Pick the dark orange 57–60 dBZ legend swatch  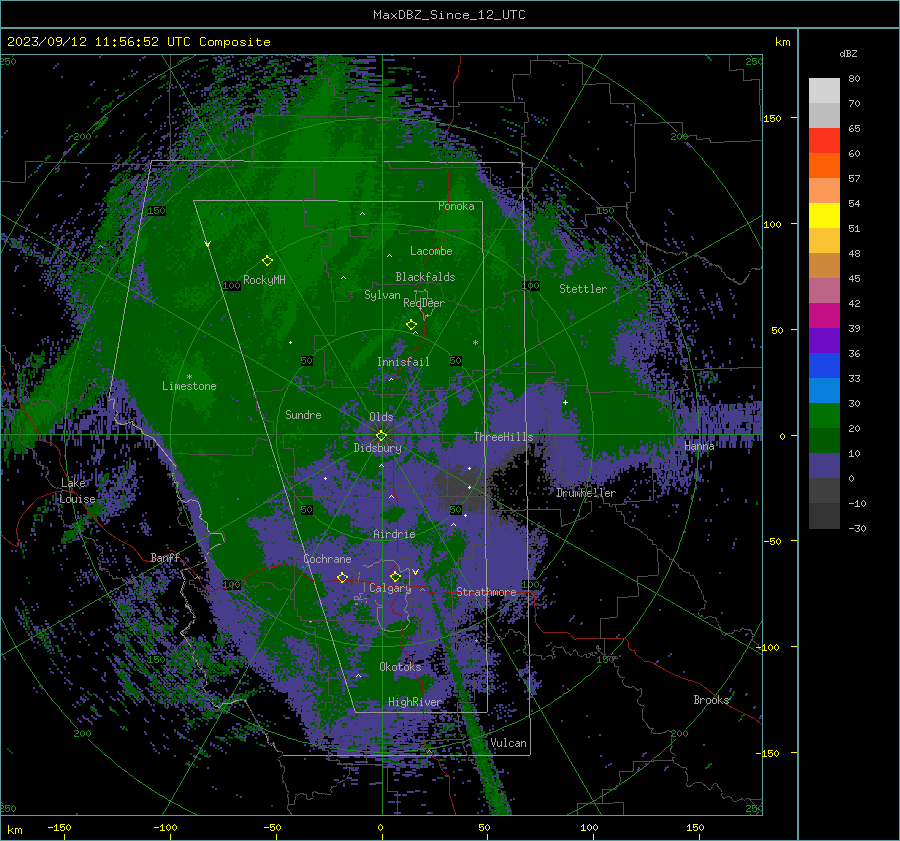click(824, 166)
